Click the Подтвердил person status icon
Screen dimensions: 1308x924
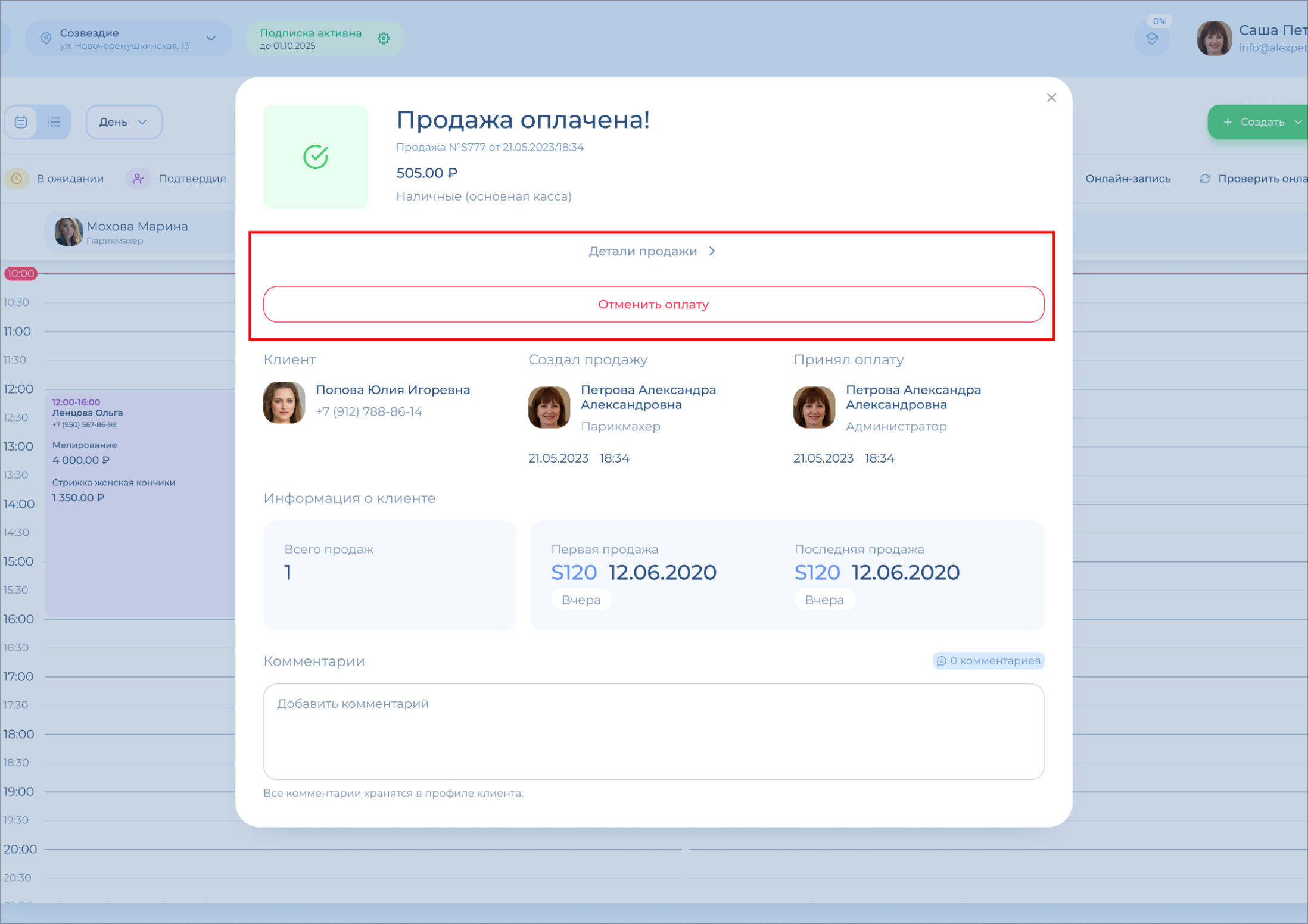pyautogui.click(x=138, y=179)
